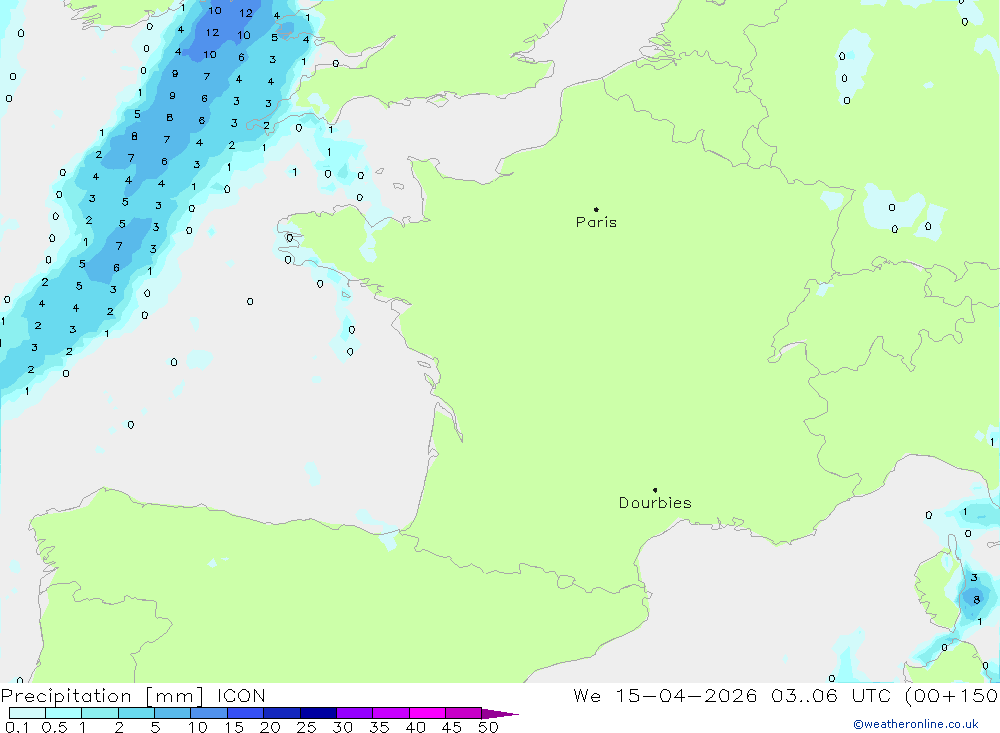1000x733 pixels.
Task: Pick the 2–5 mm legend color swatch
Action: [136, 713]
